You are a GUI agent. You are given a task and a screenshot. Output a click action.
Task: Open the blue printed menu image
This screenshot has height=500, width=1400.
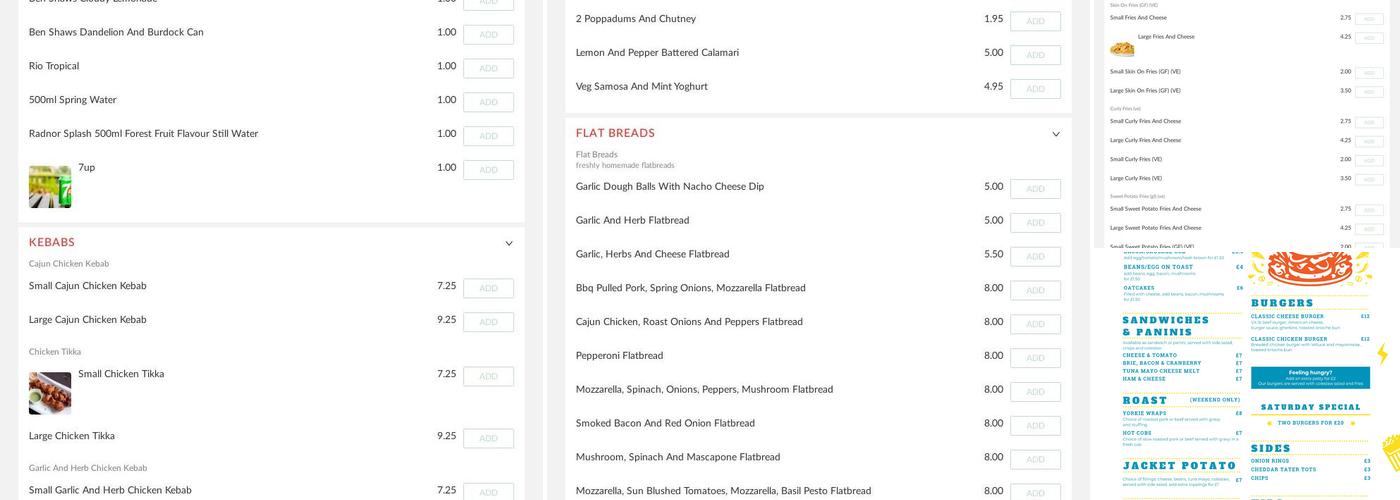[1245, 375]
